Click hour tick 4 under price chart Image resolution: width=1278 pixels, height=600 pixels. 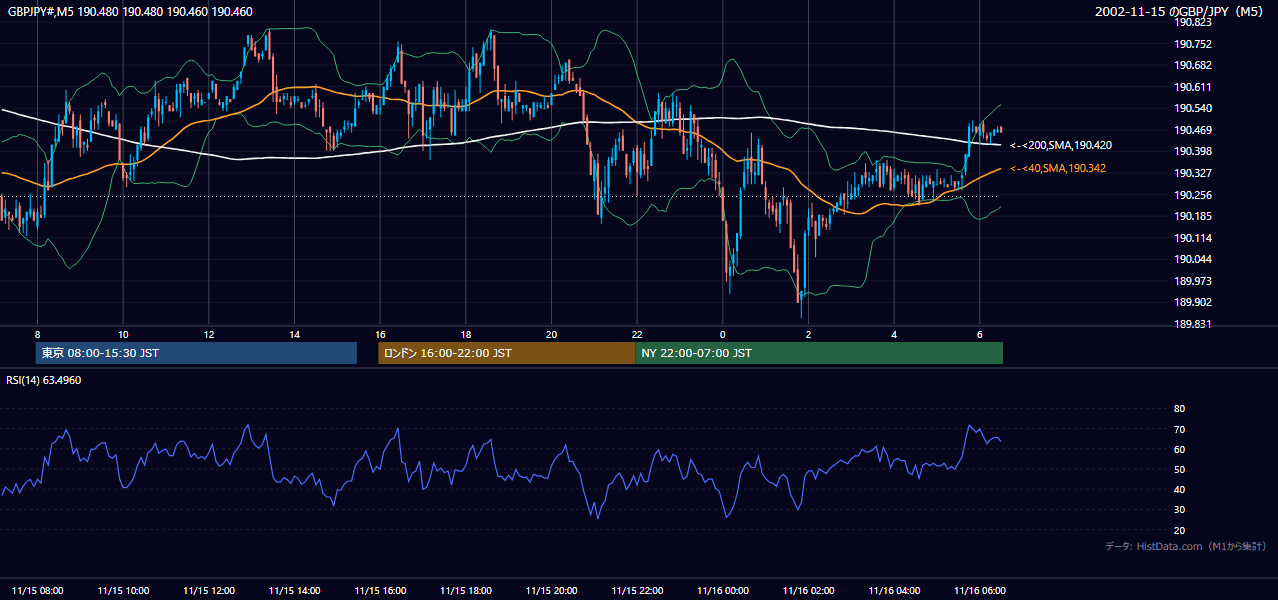coord(894,334)
